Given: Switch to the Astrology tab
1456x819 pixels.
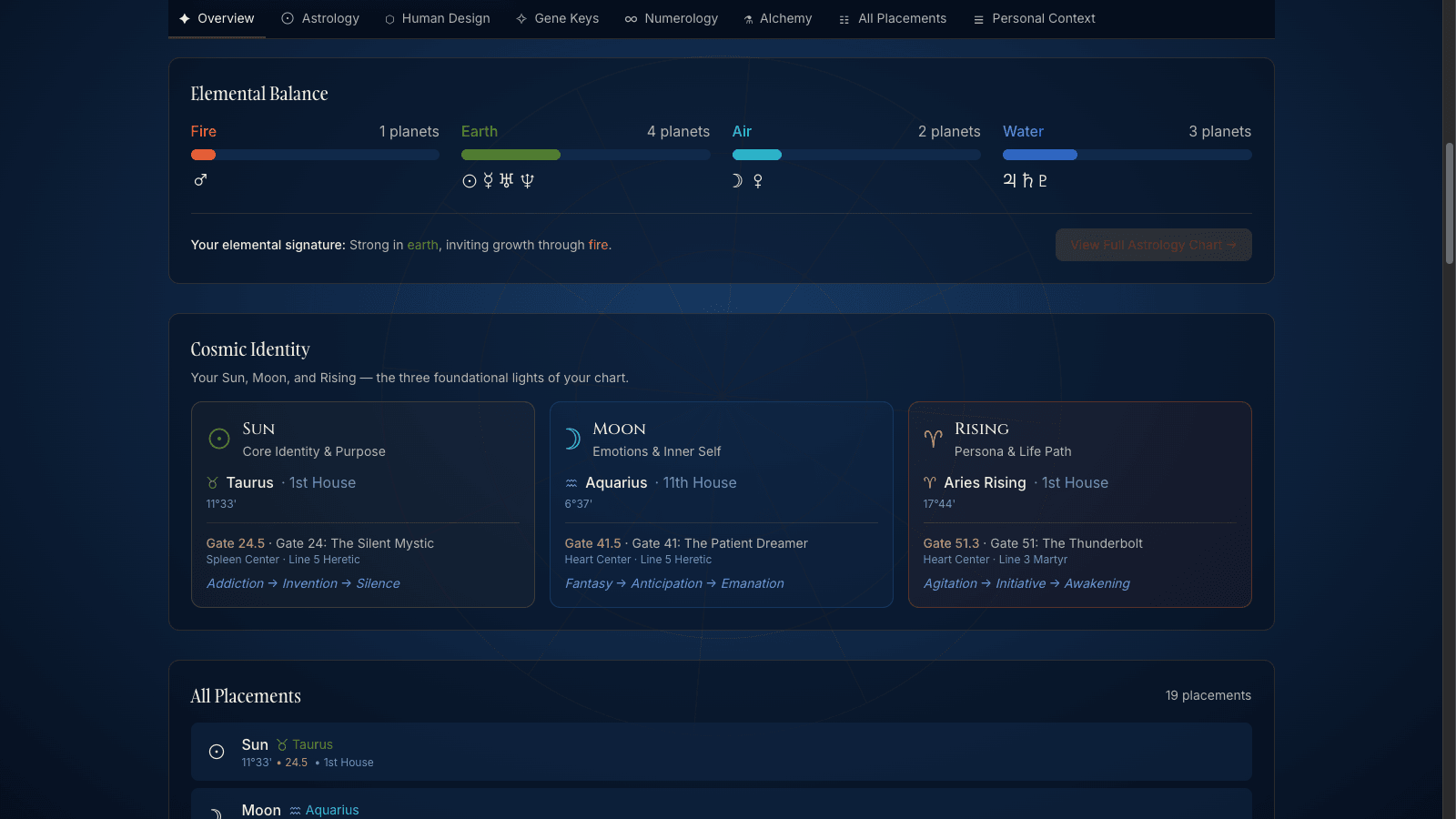Looking at the screenshot, I should [x=320, y=18].
